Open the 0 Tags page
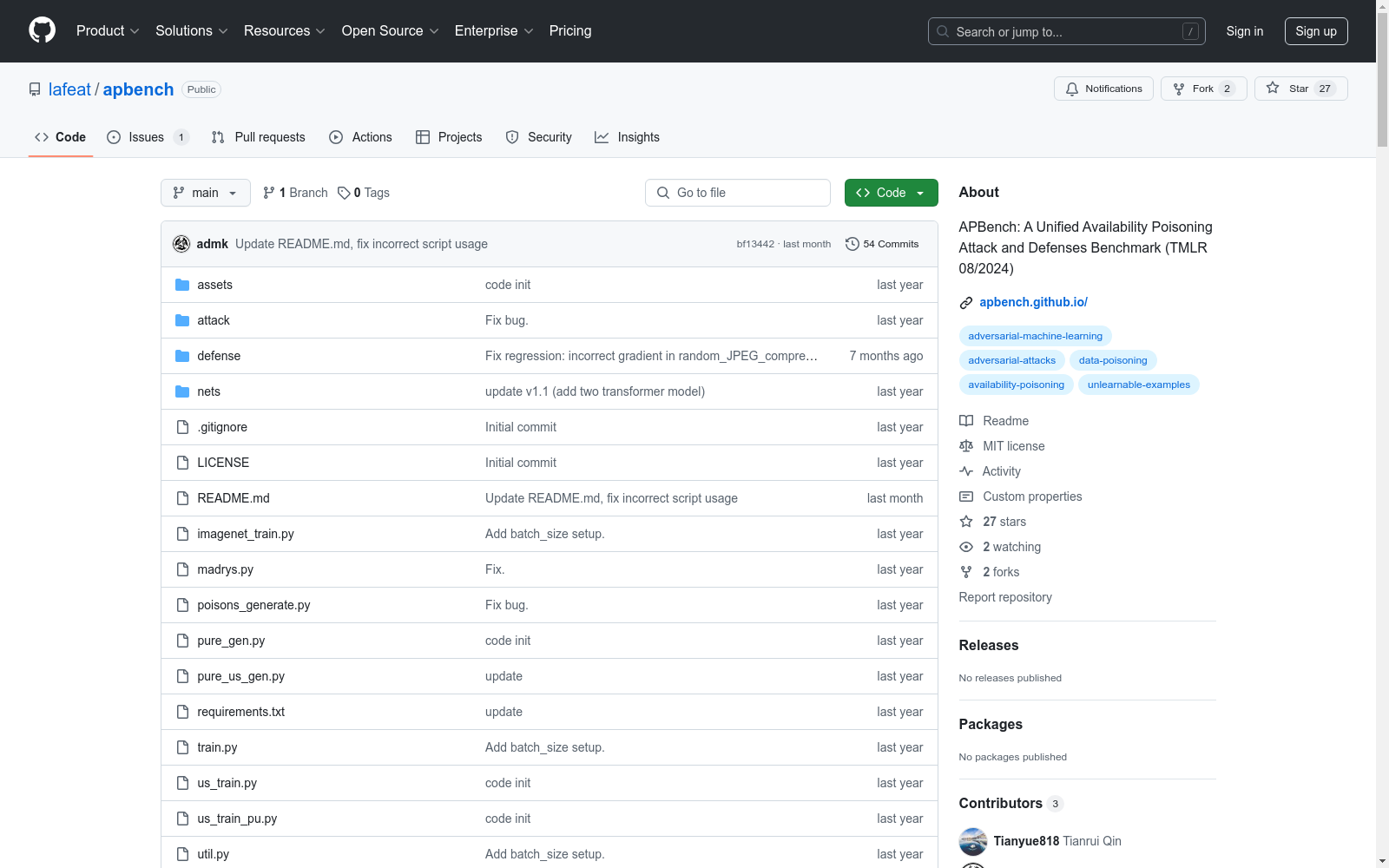The width and height of the screenshot is (1389, 868). [x=364, y=193]
